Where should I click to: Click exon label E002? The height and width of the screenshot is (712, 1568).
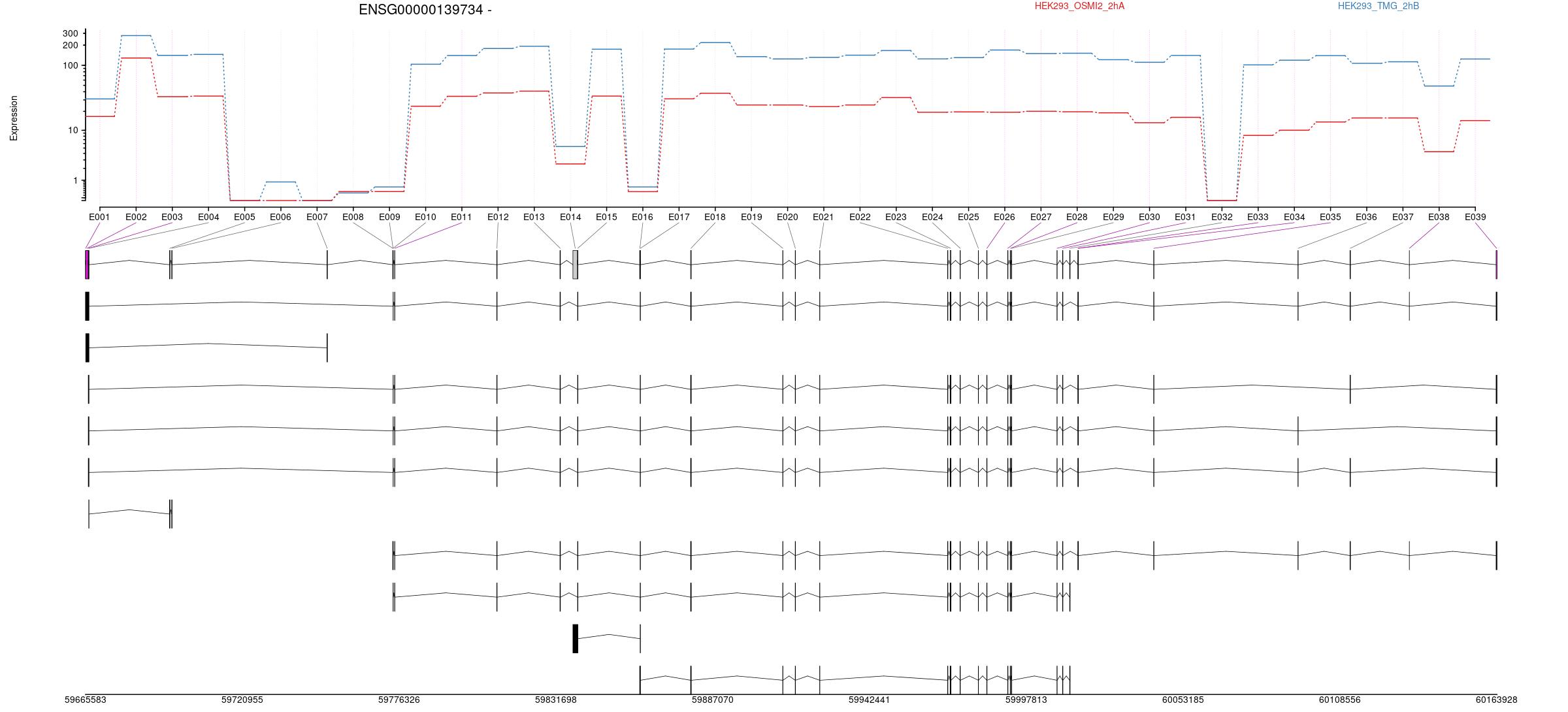tap(136, 217)
